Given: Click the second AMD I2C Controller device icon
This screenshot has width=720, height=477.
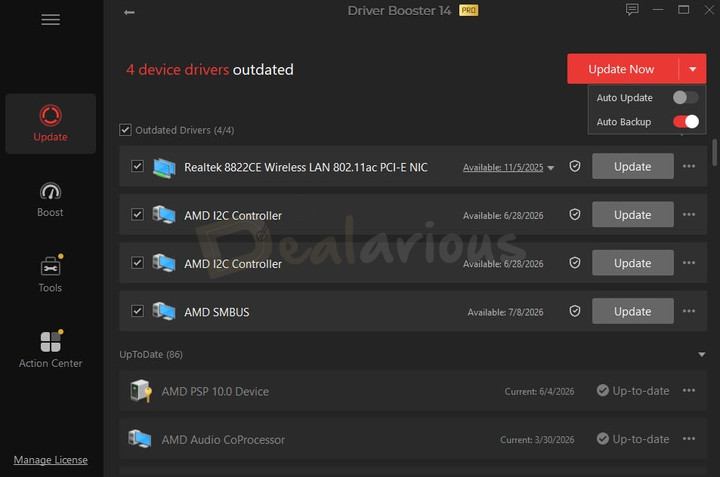Looking at the screenshot, I should [164, 263].
